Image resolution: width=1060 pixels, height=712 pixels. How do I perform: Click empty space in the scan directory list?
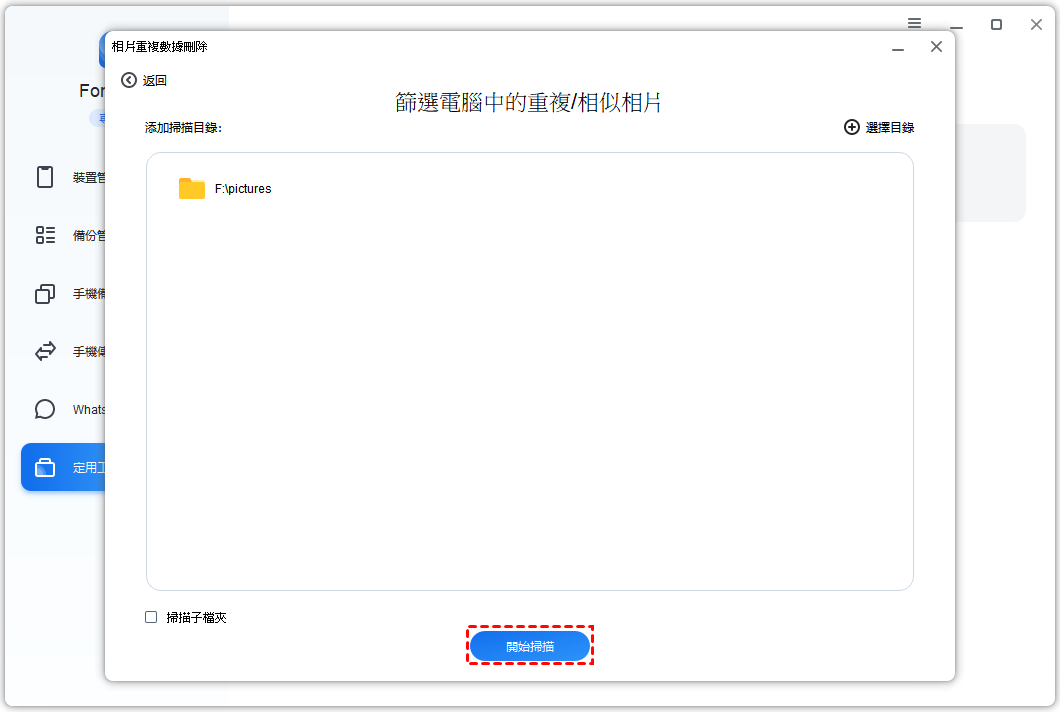pyautogui.click(x=530, y=400)
